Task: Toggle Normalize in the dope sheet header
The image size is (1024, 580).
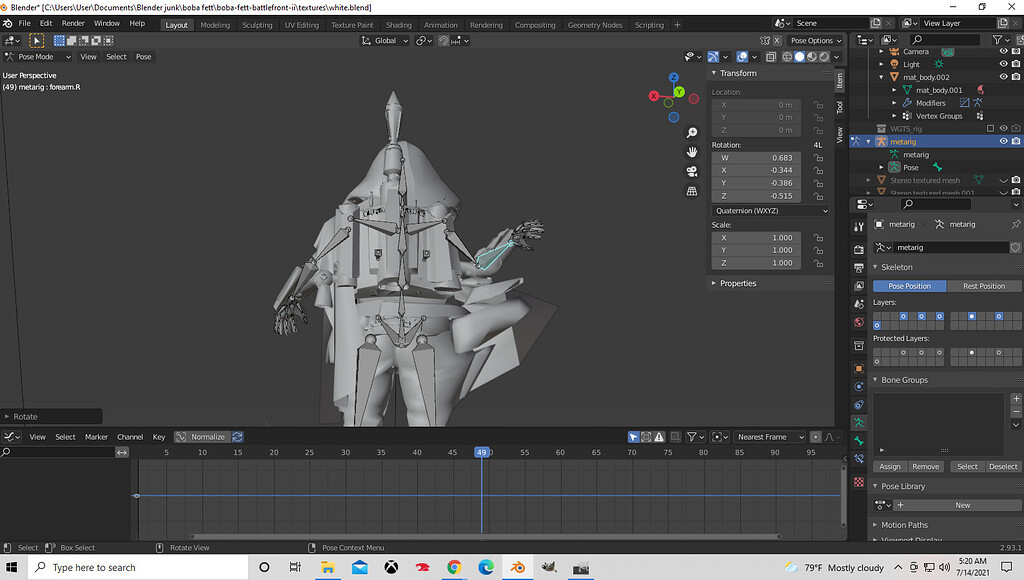Action: tap(205, 436)
